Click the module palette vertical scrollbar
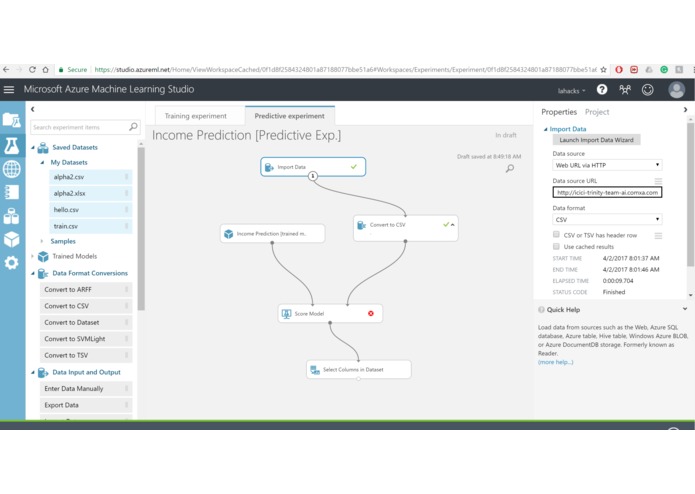 pos(141,228)
